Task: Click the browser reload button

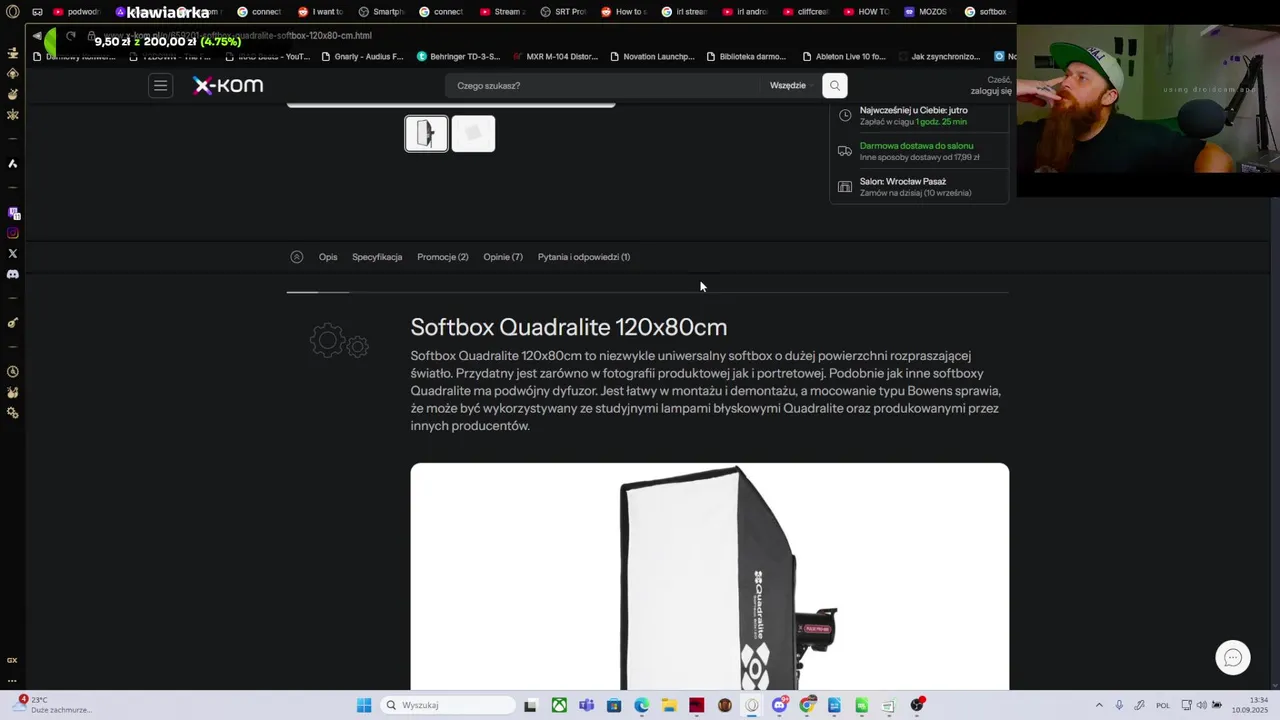Action: (71, 36)
